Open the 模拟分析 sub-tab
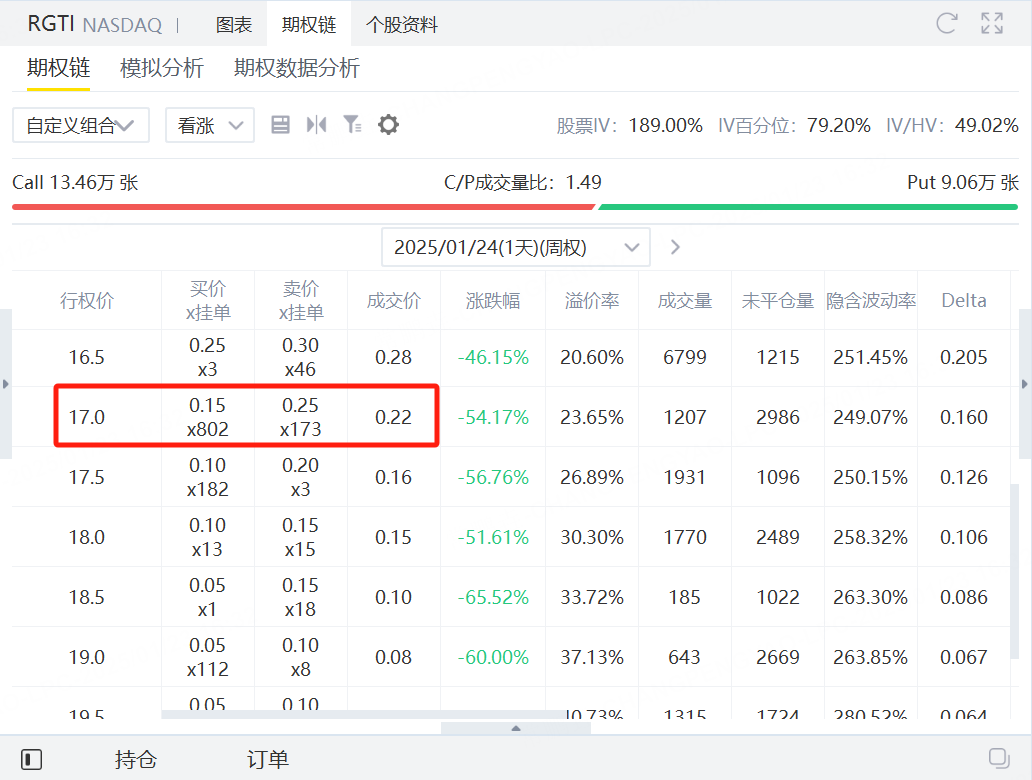The height and width of the screenshot is (780, 1032). [x=162, y=68]
